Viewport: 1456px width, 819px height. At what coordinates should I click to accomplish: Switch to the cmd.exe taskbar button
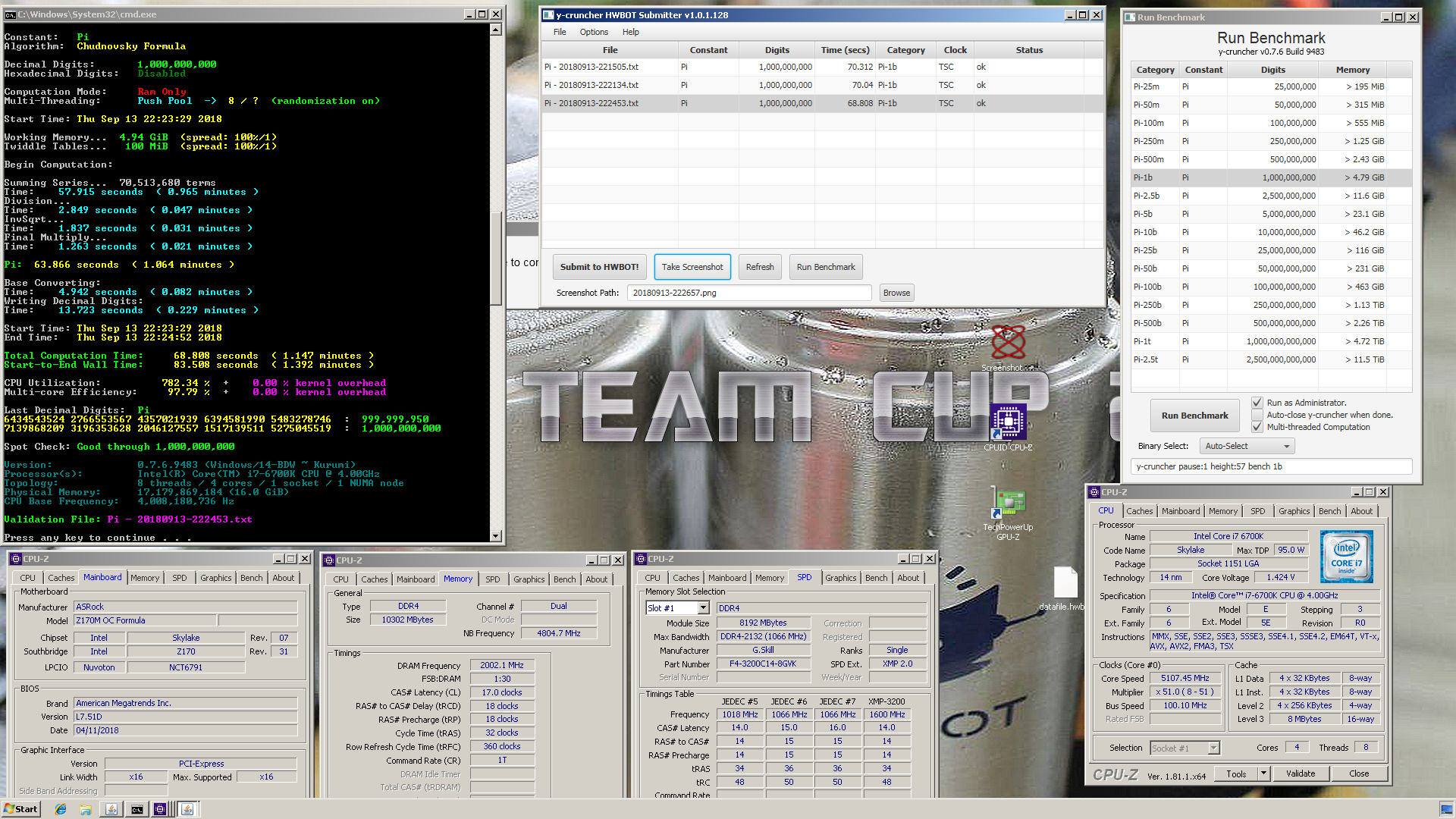pos(136,809)
